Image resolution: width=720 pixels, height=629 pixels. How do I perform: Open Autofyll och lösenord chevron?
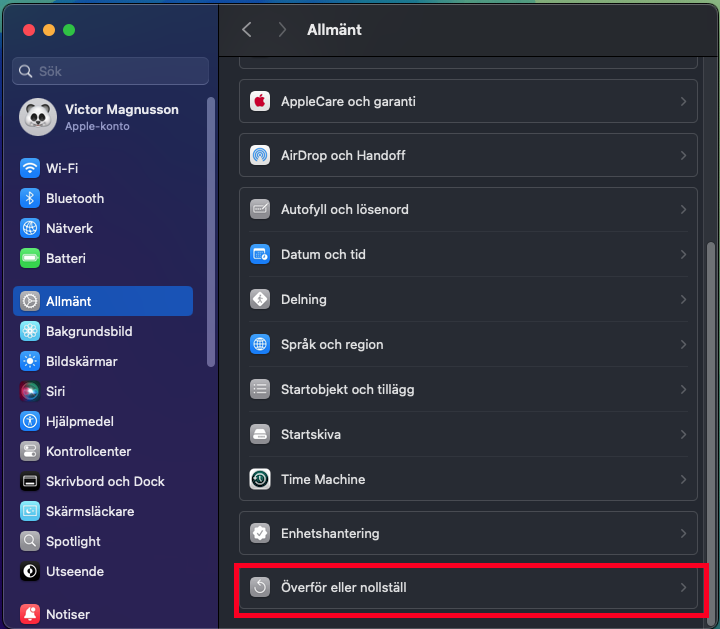(x=683, y=209)
